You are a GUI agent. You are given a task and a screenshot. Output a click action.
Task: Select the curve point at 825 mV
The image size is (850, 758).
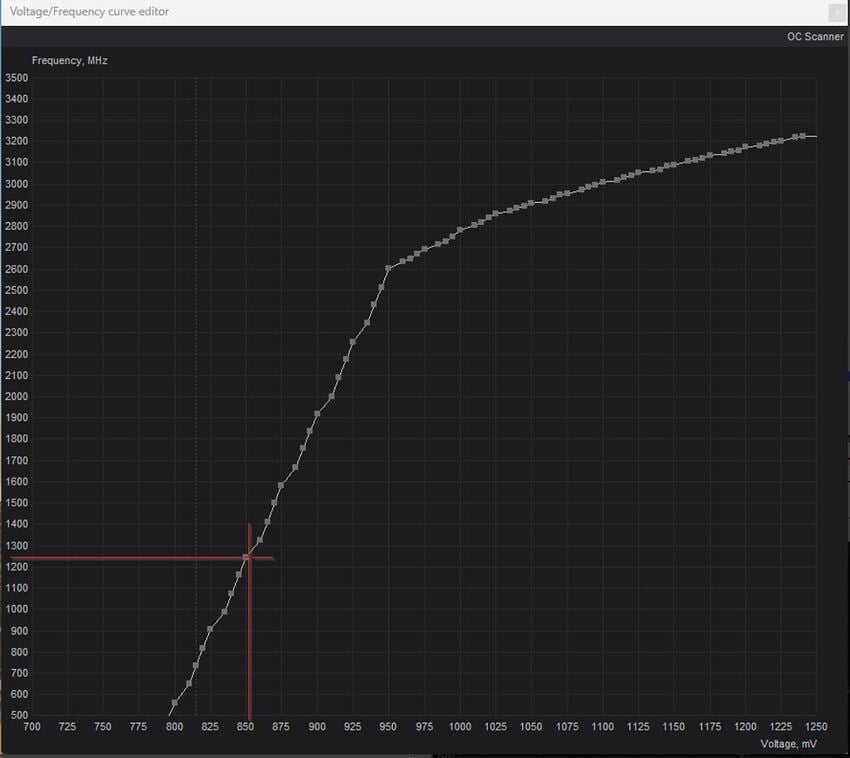click(210, 629)
